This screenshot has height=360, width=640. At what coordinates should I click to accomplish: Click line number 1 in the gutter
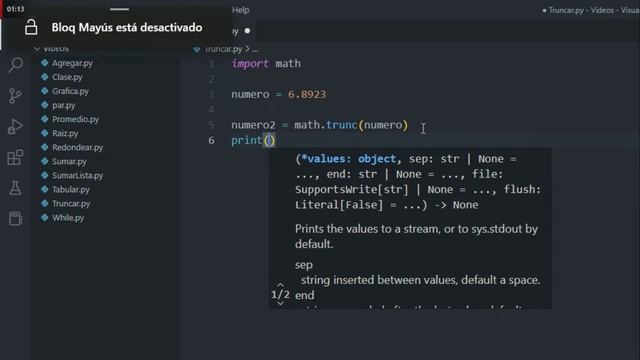point(211,64)
